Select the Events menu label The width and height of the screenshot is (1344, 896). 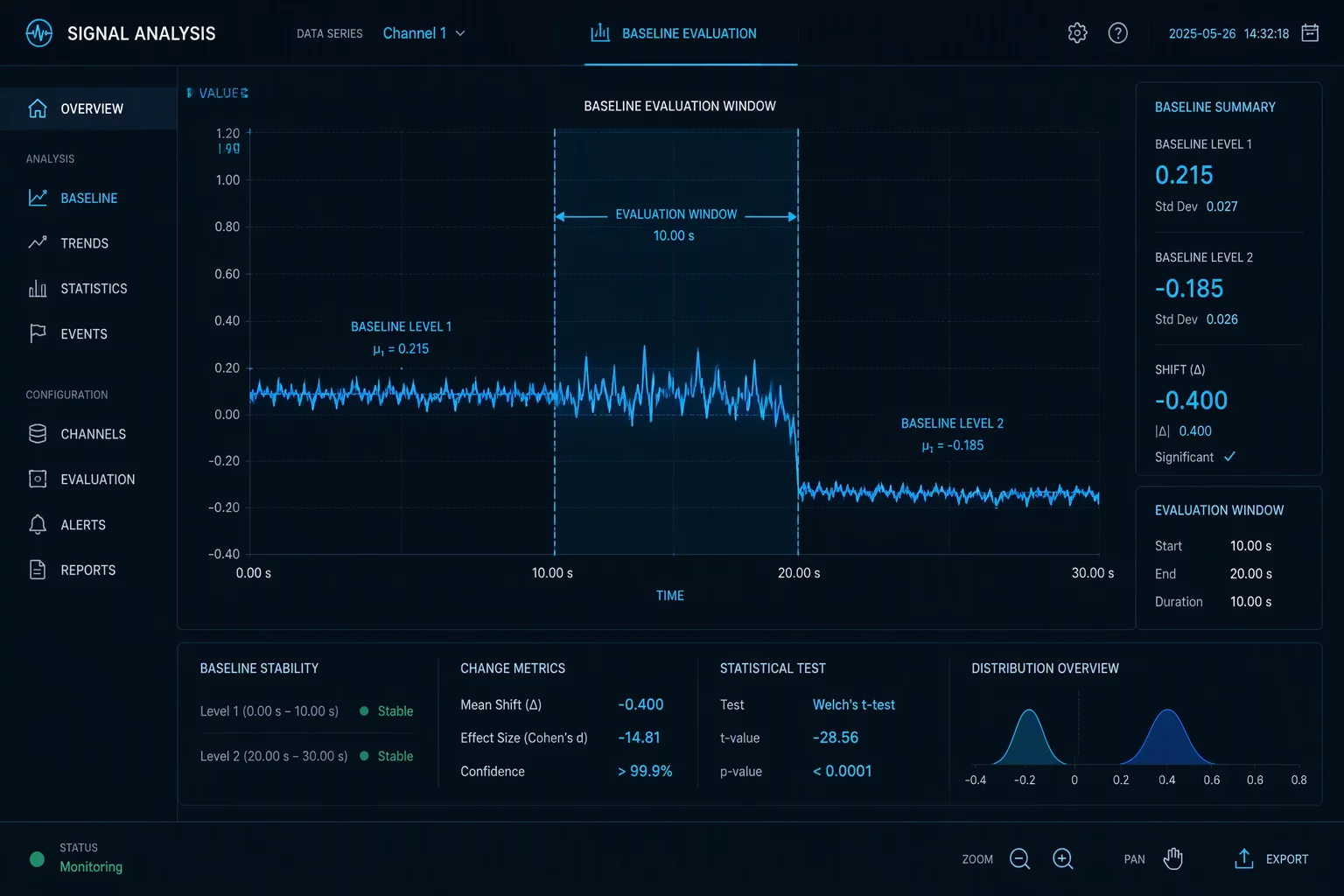click(84, 334)
